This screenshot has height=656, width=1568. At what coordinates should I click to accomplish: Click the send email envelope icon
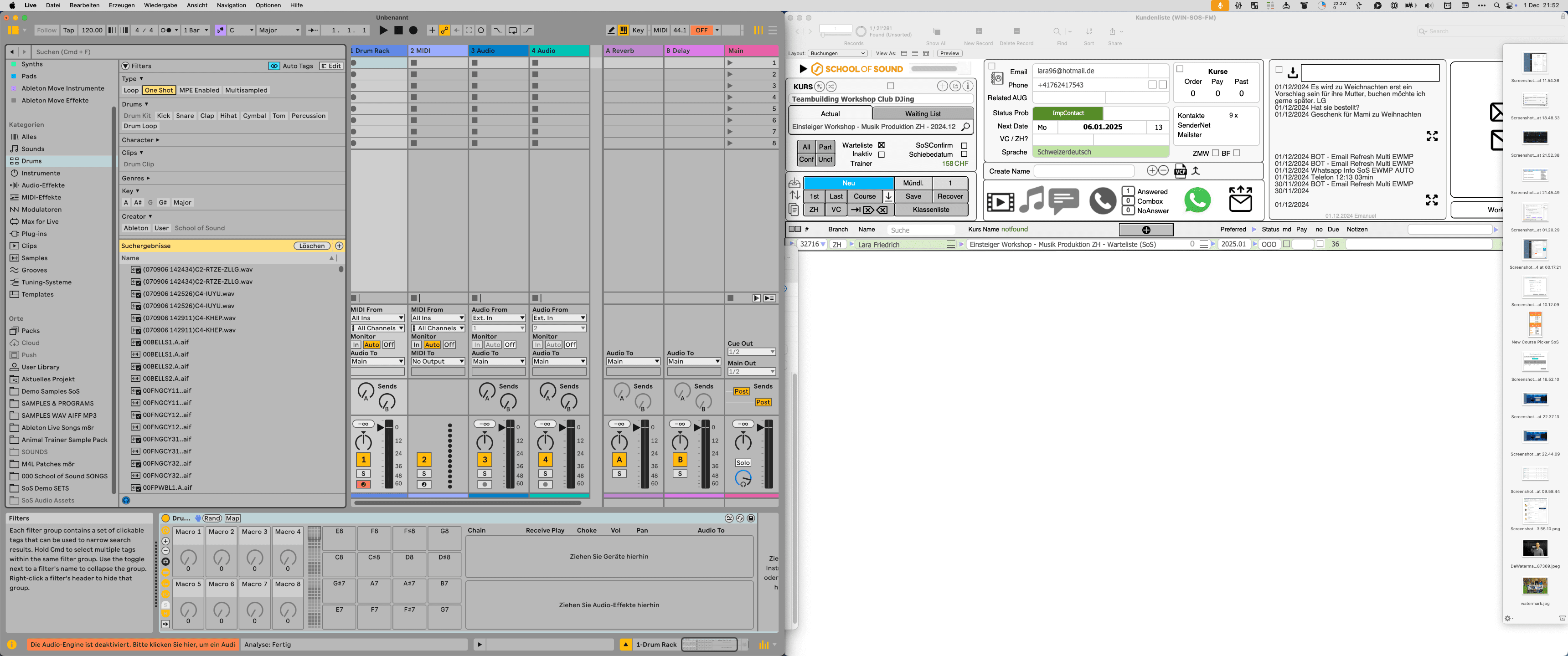pyautogui.click(x=1241, y=199)
